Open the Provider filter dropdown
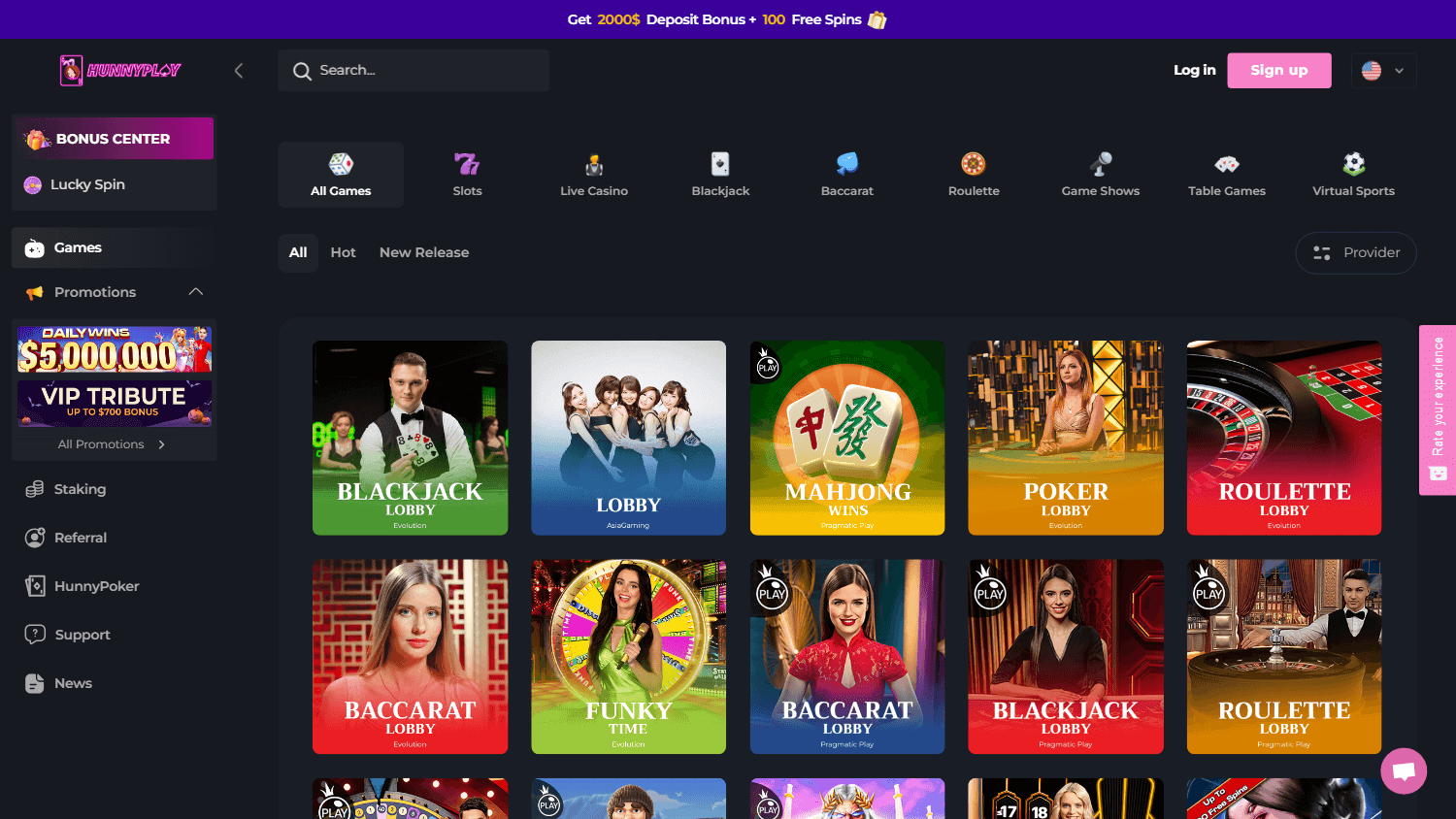Screen dimensions: 1456x819 [x=1355, y=252]
